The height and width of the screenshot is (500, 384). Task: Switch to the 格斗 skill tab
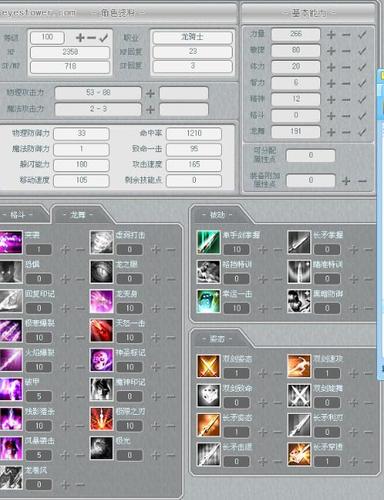coord(23,214)
